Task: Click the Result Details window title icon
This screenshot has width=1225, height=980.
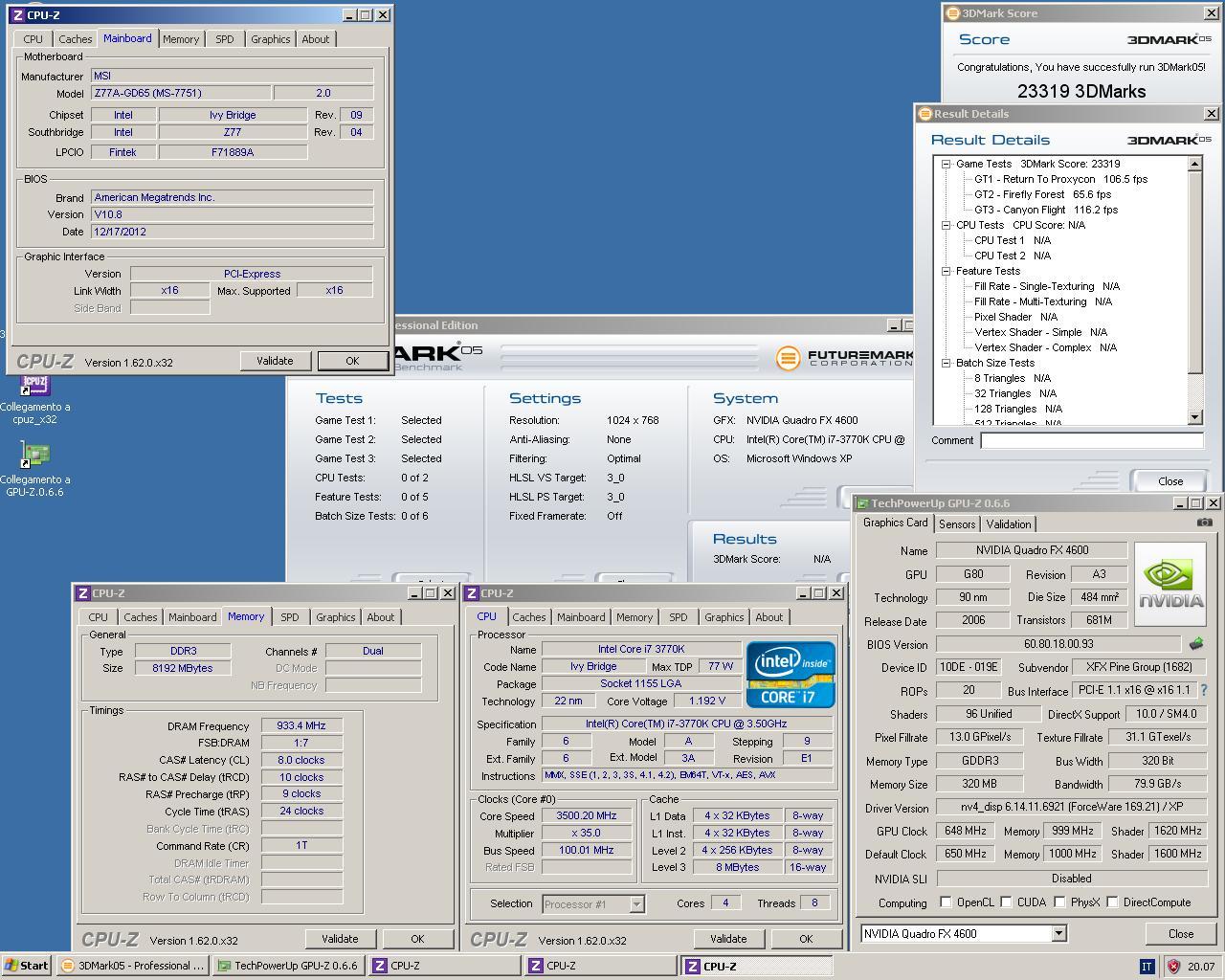Action: [924, 113]
